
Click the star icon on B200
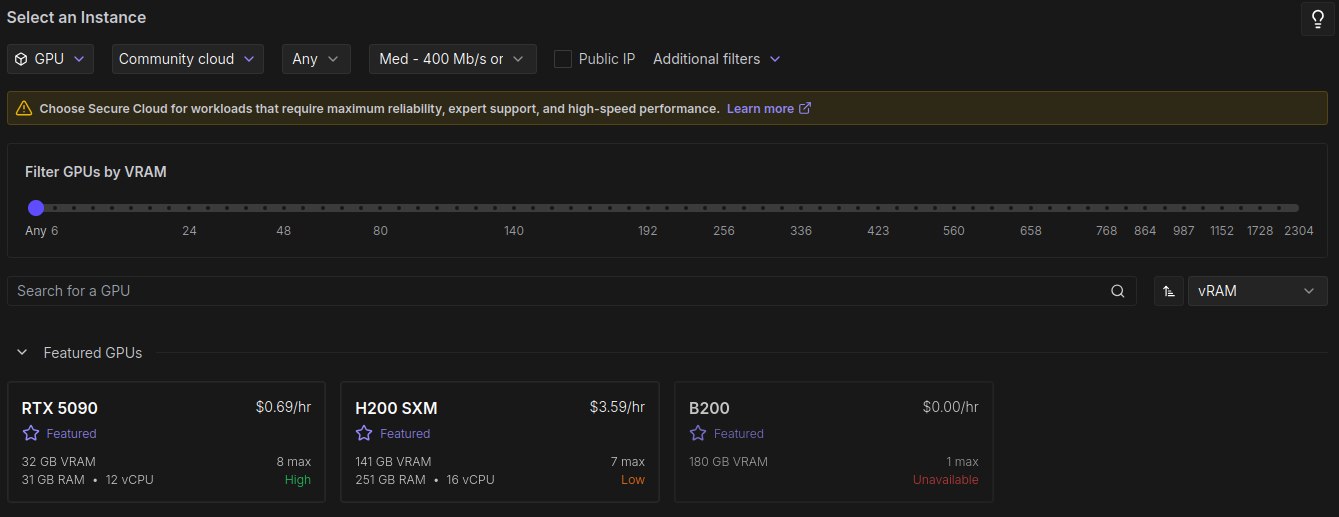[698, 433]
